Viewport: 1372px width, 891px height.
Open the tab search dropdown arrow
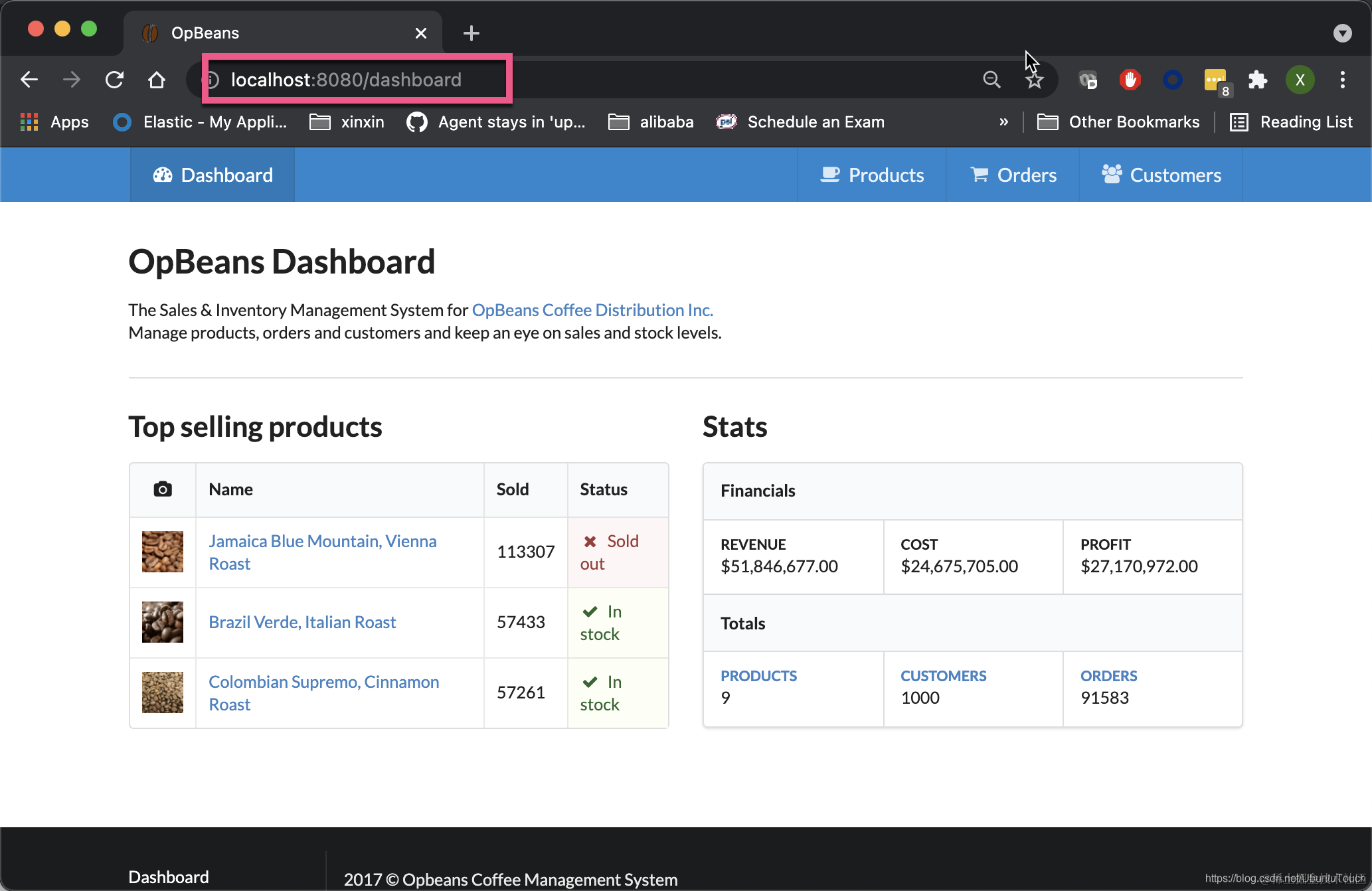coord(1342,33)
